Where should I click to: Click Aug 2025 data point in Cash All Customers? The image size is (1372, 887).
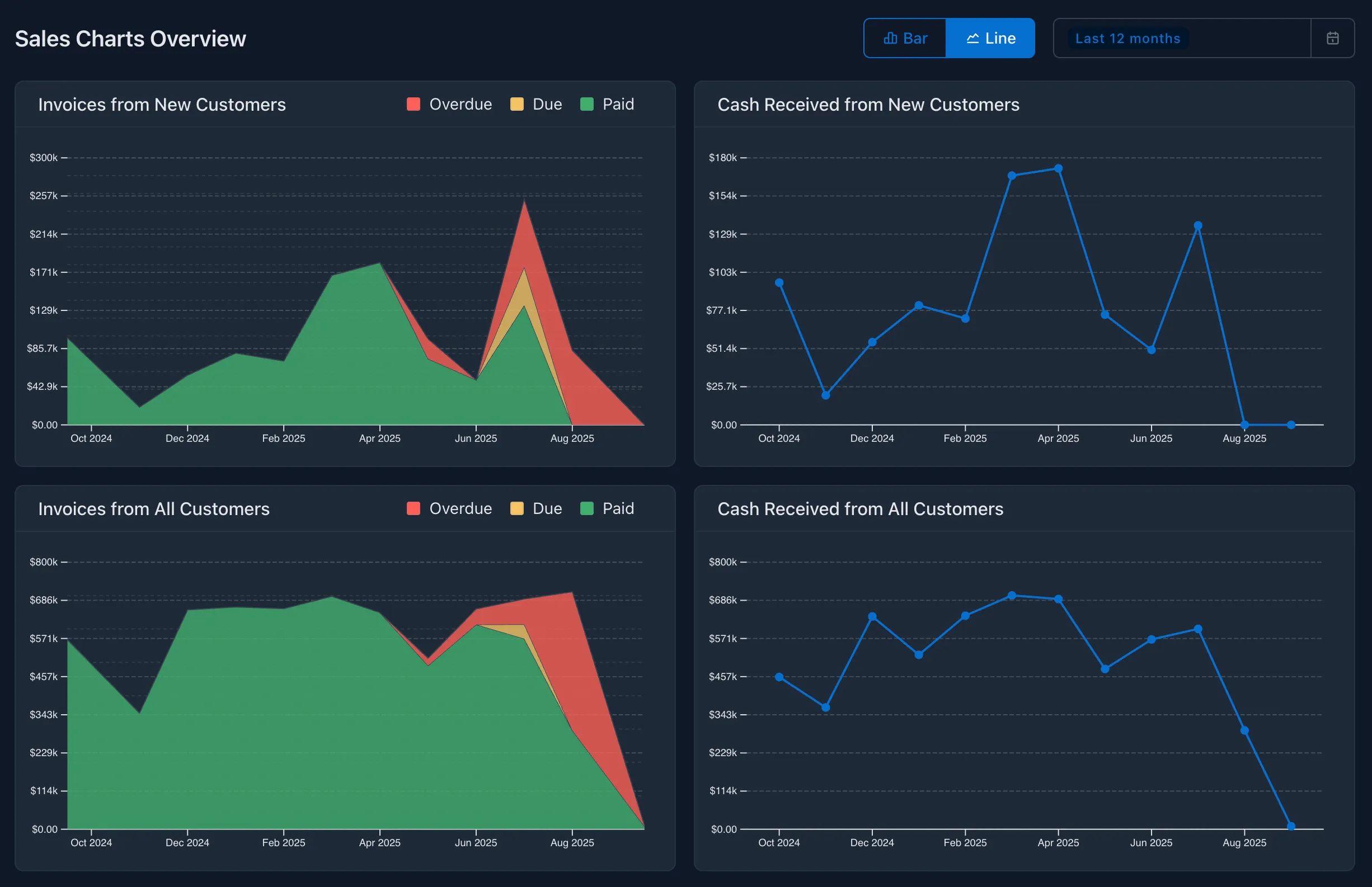pos(1244,730)
